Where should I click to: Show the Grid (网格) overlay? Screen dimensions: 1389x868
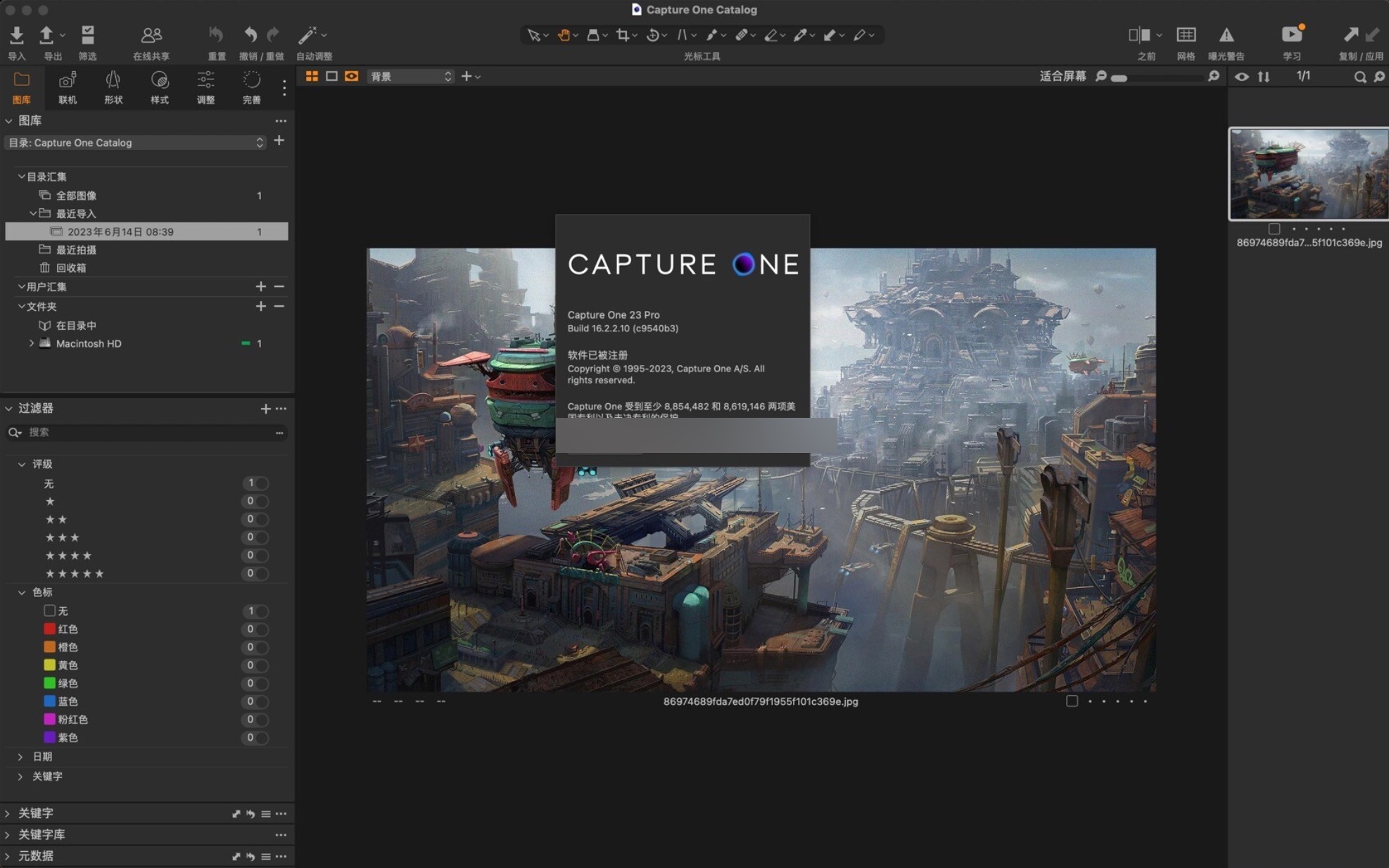(x=1186, y=34)
